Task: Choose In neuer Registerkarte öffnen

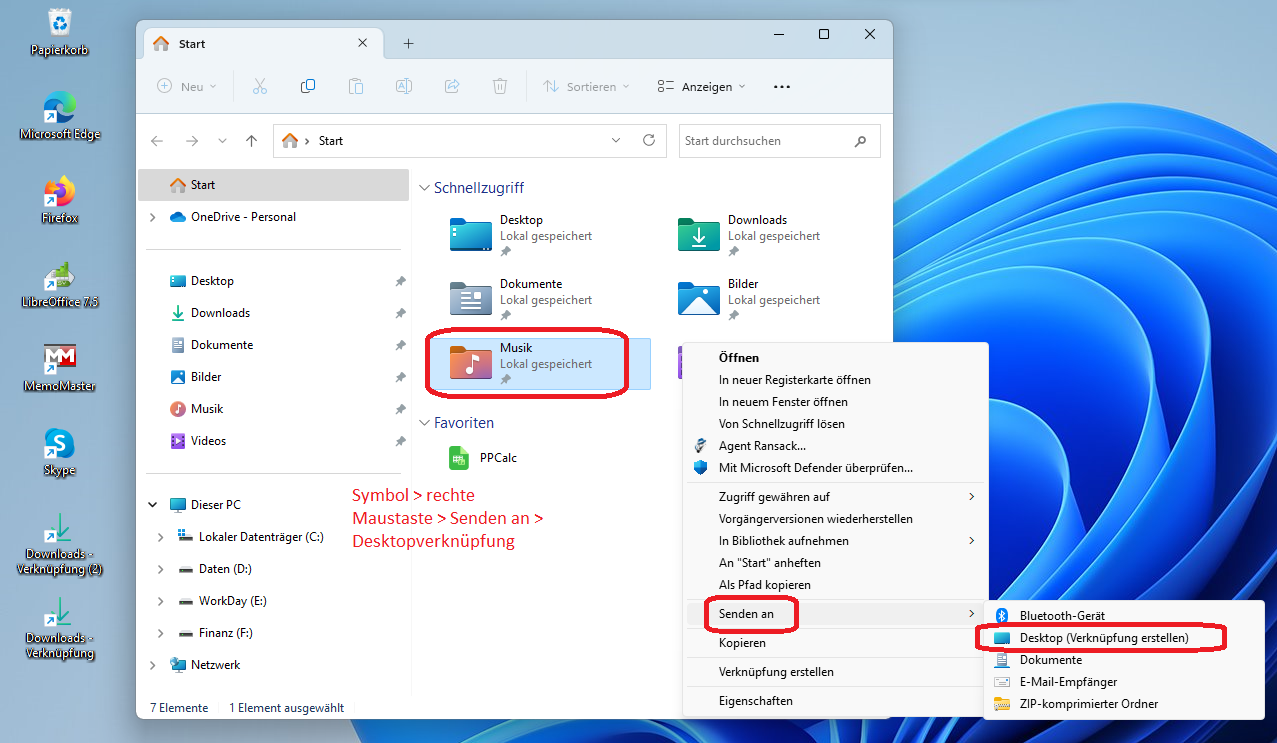Action: coord(834,380)
